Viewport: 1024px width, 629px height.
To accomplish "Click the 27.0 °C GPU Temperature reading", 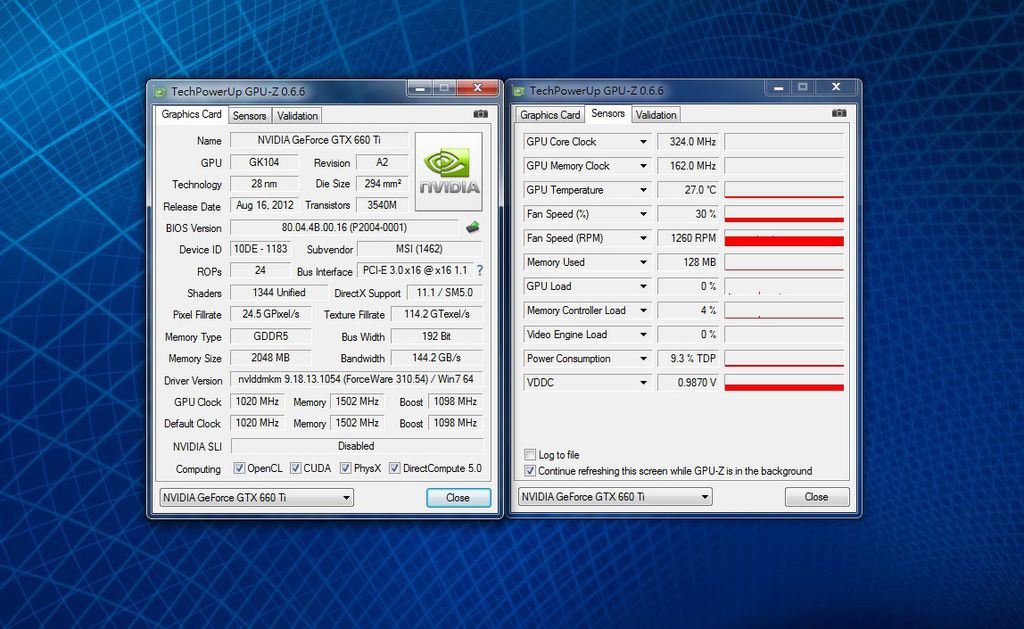I will coord(688,190).
